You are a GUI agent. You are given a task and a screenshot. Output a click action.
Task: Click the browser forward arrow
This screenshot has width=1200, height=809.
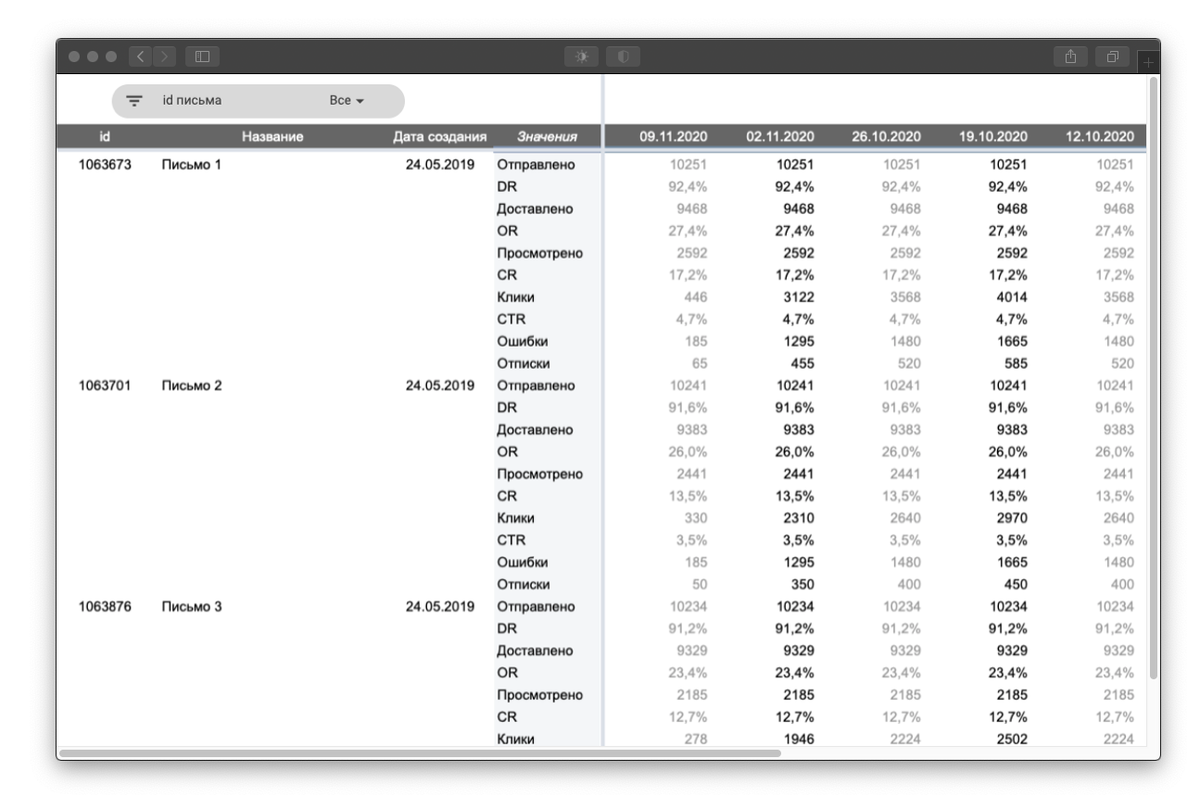coord(165,57)
